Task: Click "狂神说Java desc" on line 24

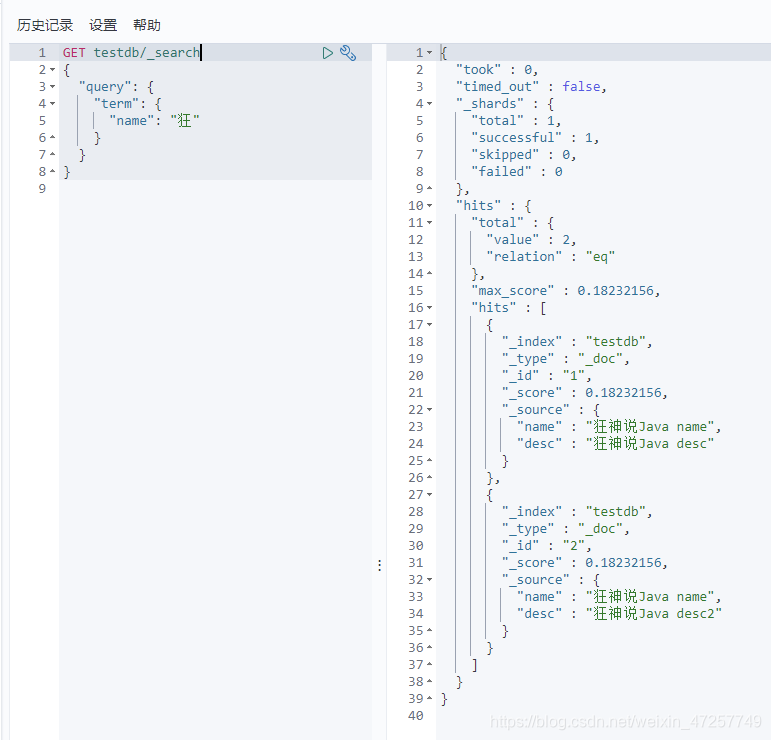Action: pyautogui.click(x=650, y=444)
